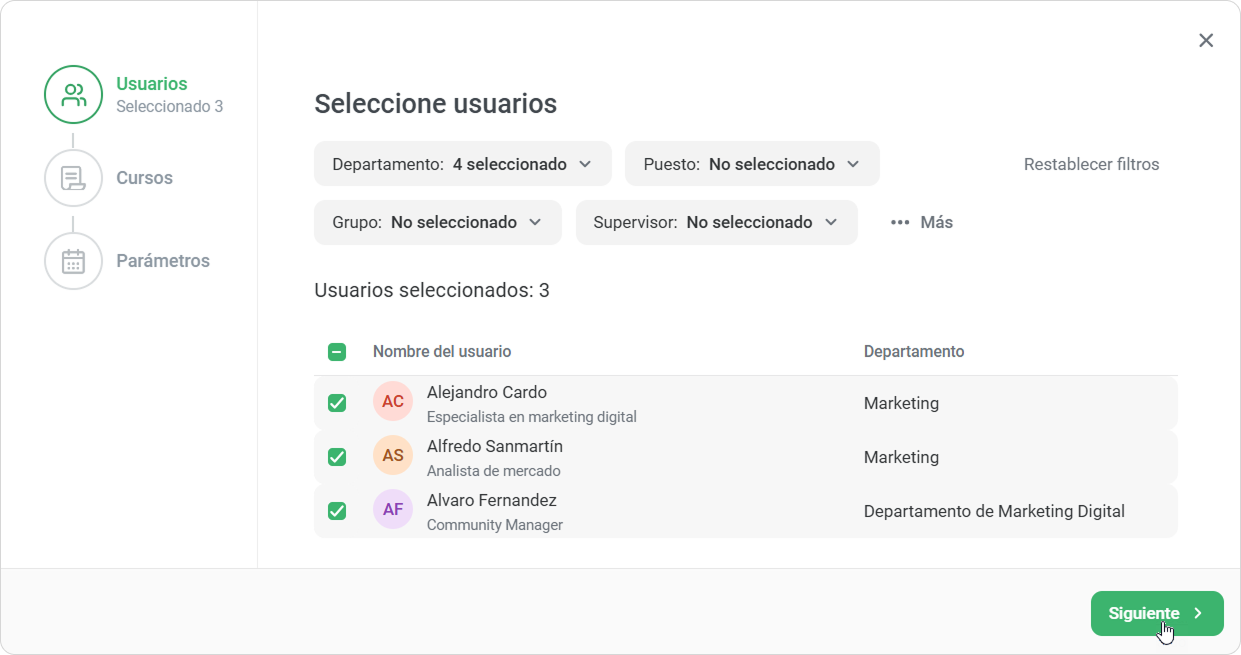Click the AS avatar of Alfredo Sanmartín
1241x655 pixels.
click(x=393, y=456)
